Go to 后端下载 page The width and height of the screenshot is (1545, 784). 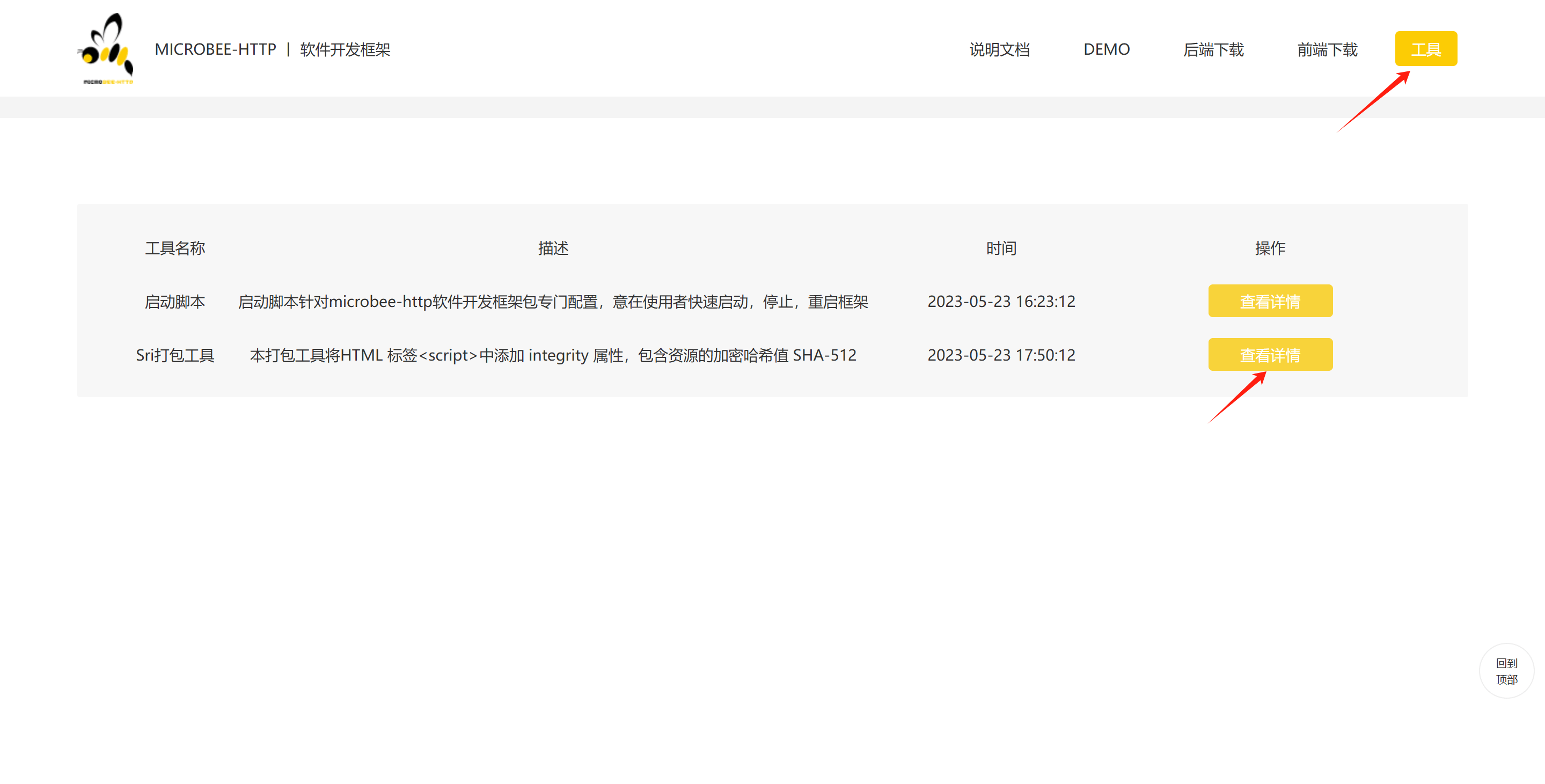click(x=1213, y=49)
